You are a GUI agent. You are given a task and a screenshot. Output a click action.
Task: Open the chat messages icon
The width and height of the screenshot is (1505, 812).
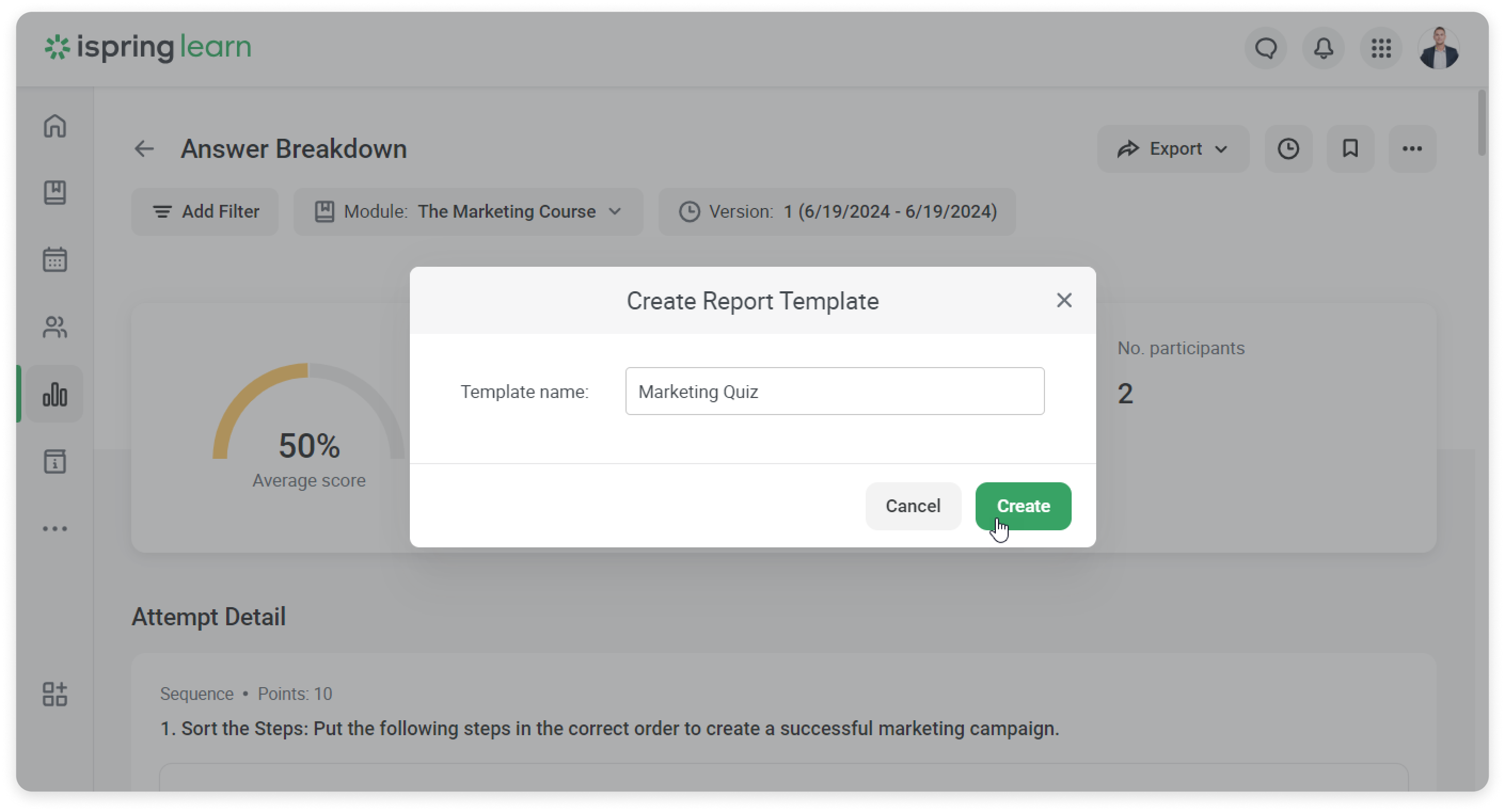1265,48
